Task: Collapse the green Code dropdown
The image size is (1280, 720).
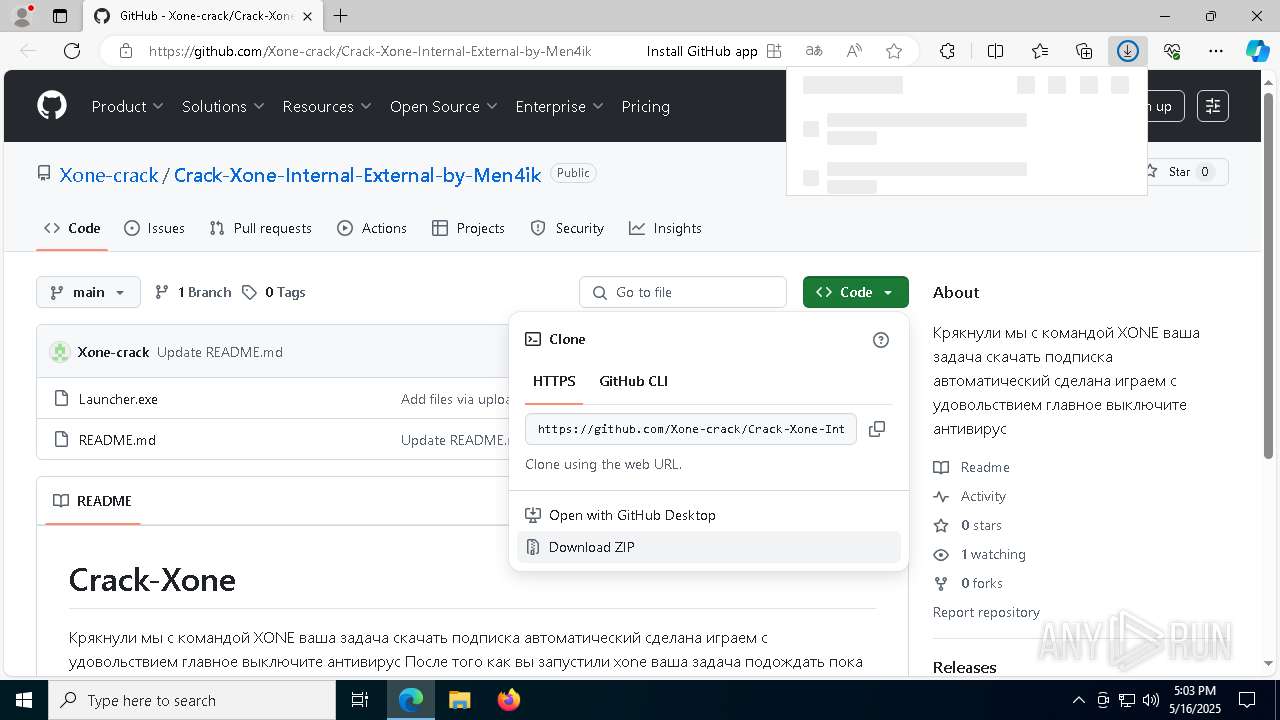Action: (x=856, y=292)
